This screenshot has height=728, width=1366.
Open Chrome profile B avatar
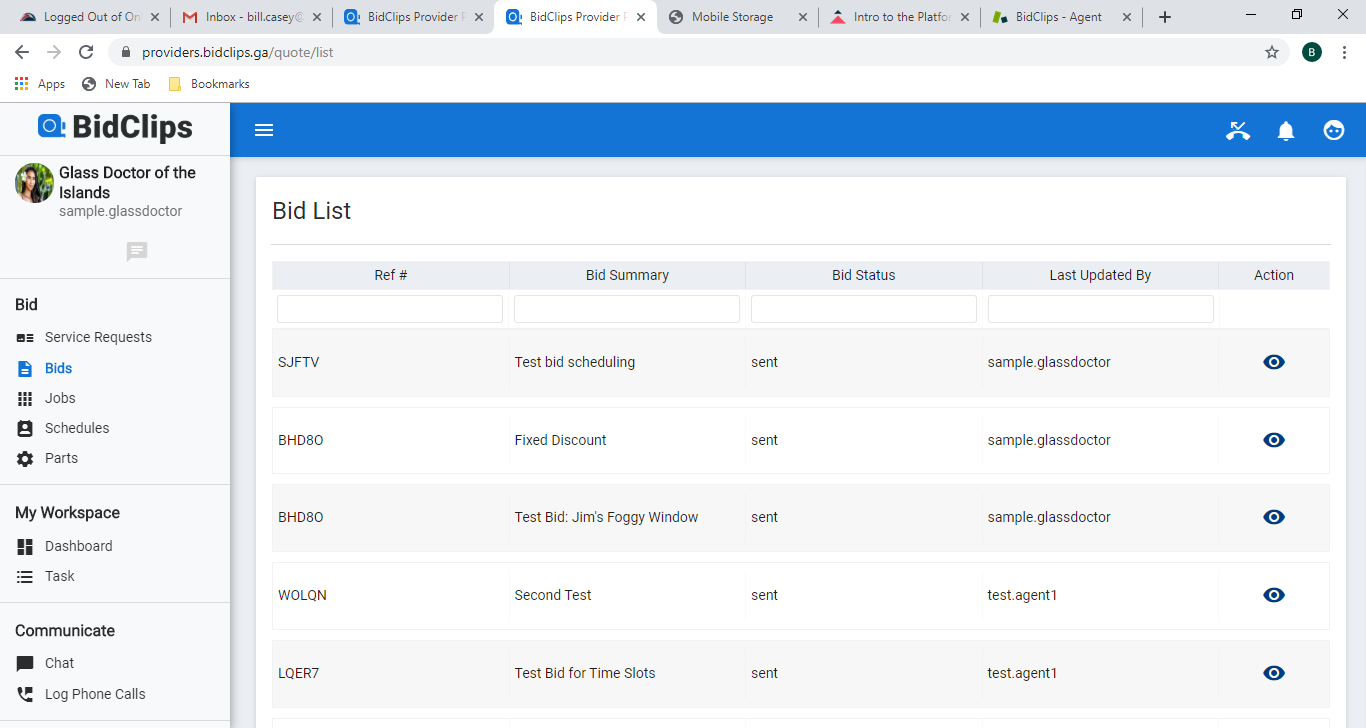(x=1312, y=52)
